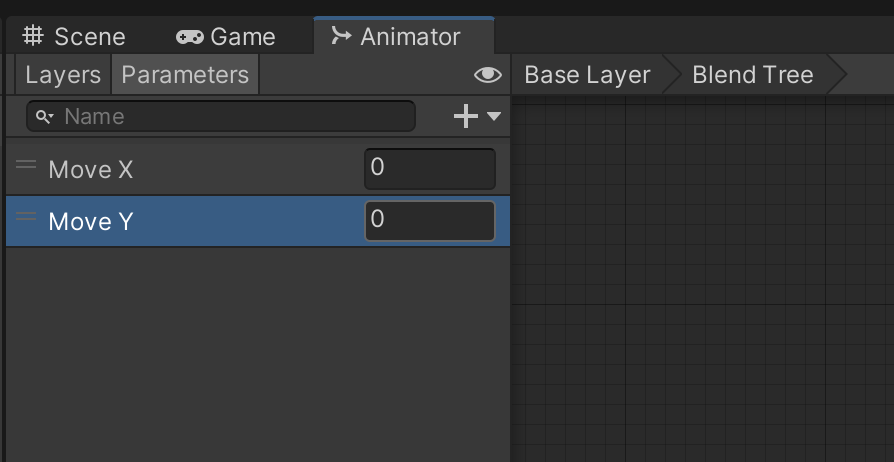The image size is (894, 462).
Task: Select the Move X parameter row
Action: click(x=200, y=169)
